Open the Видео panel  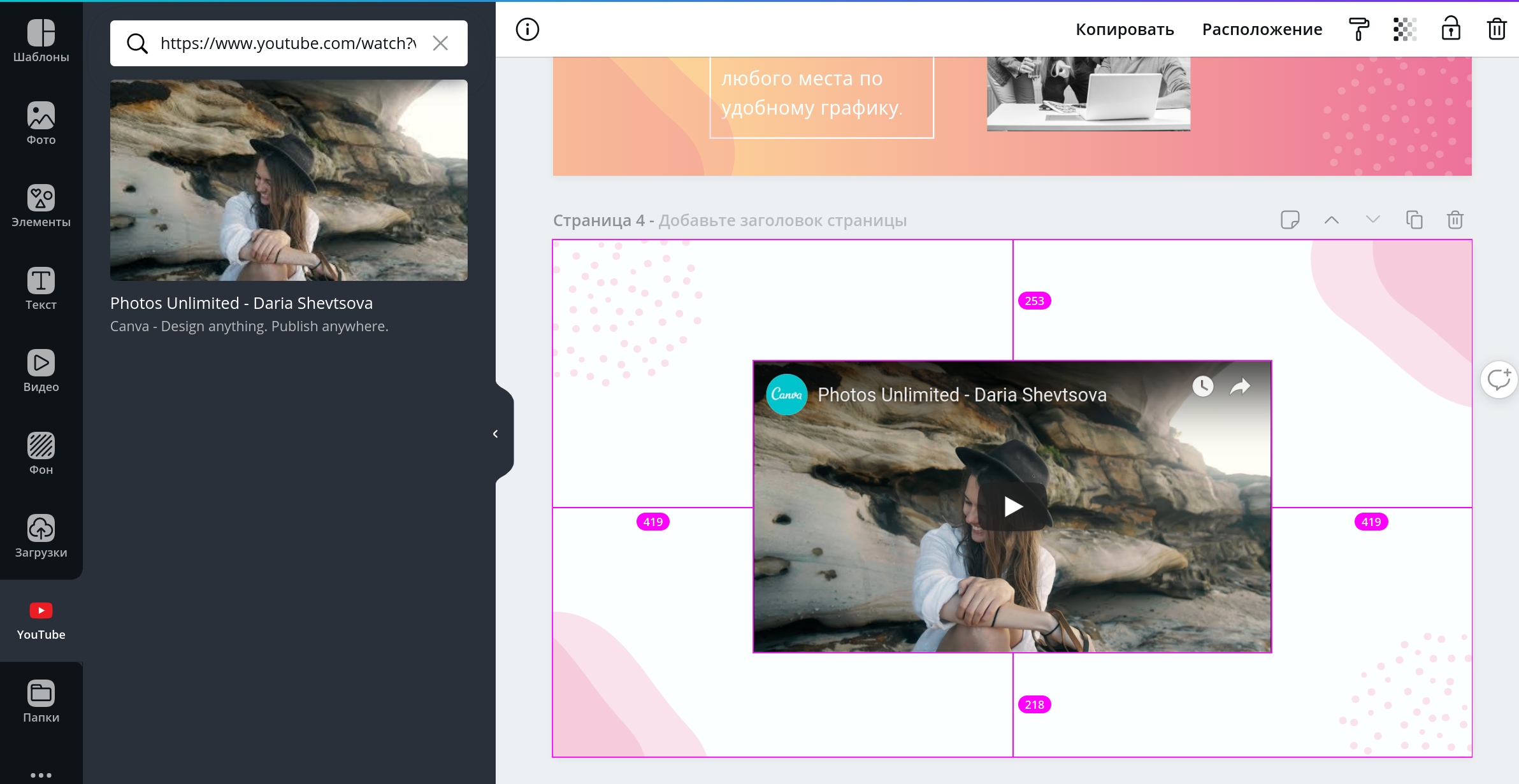tap(41, 371)
